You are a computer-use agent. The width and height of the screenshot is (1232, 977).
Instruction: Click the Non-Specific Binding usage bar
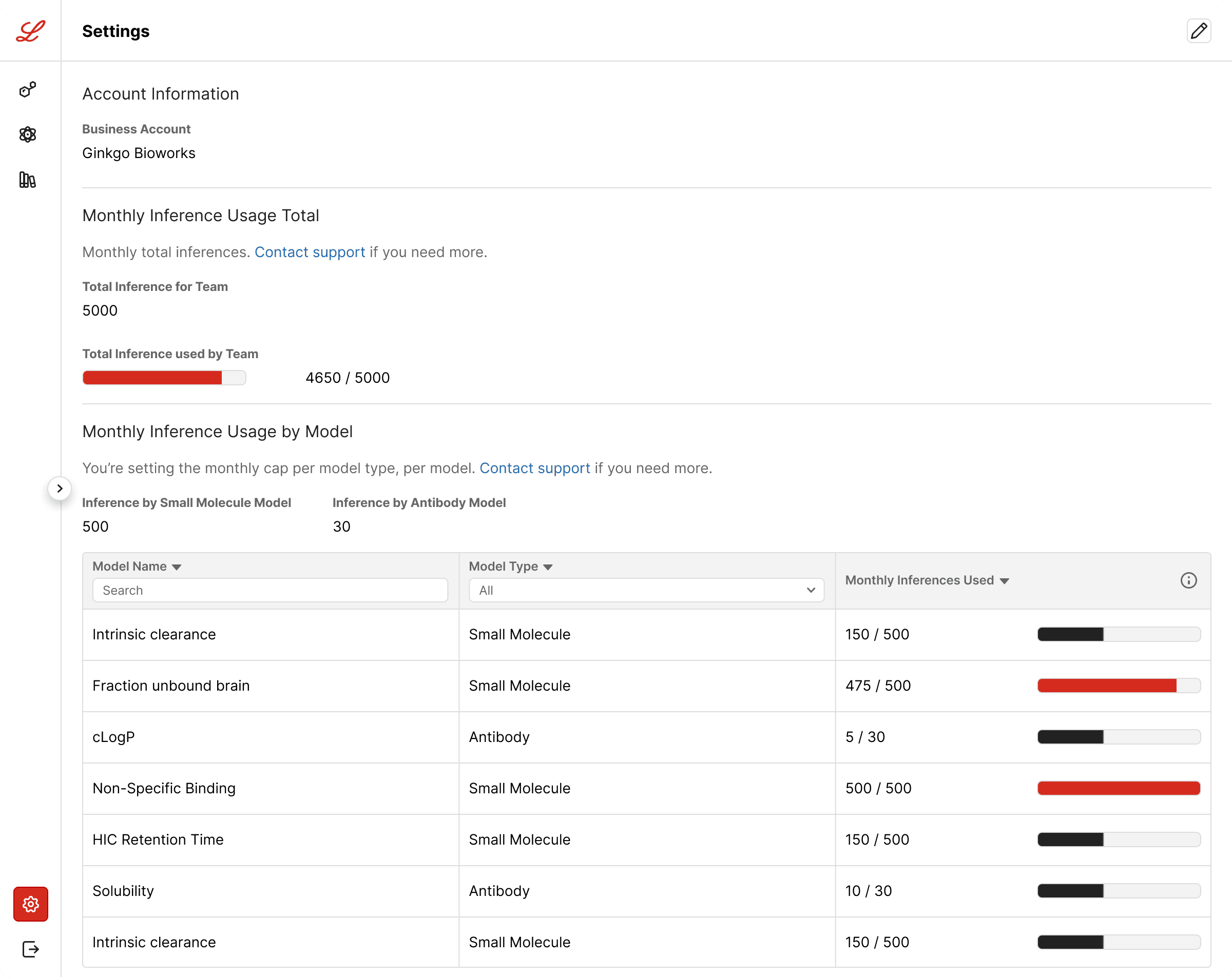coord(1119,789)
